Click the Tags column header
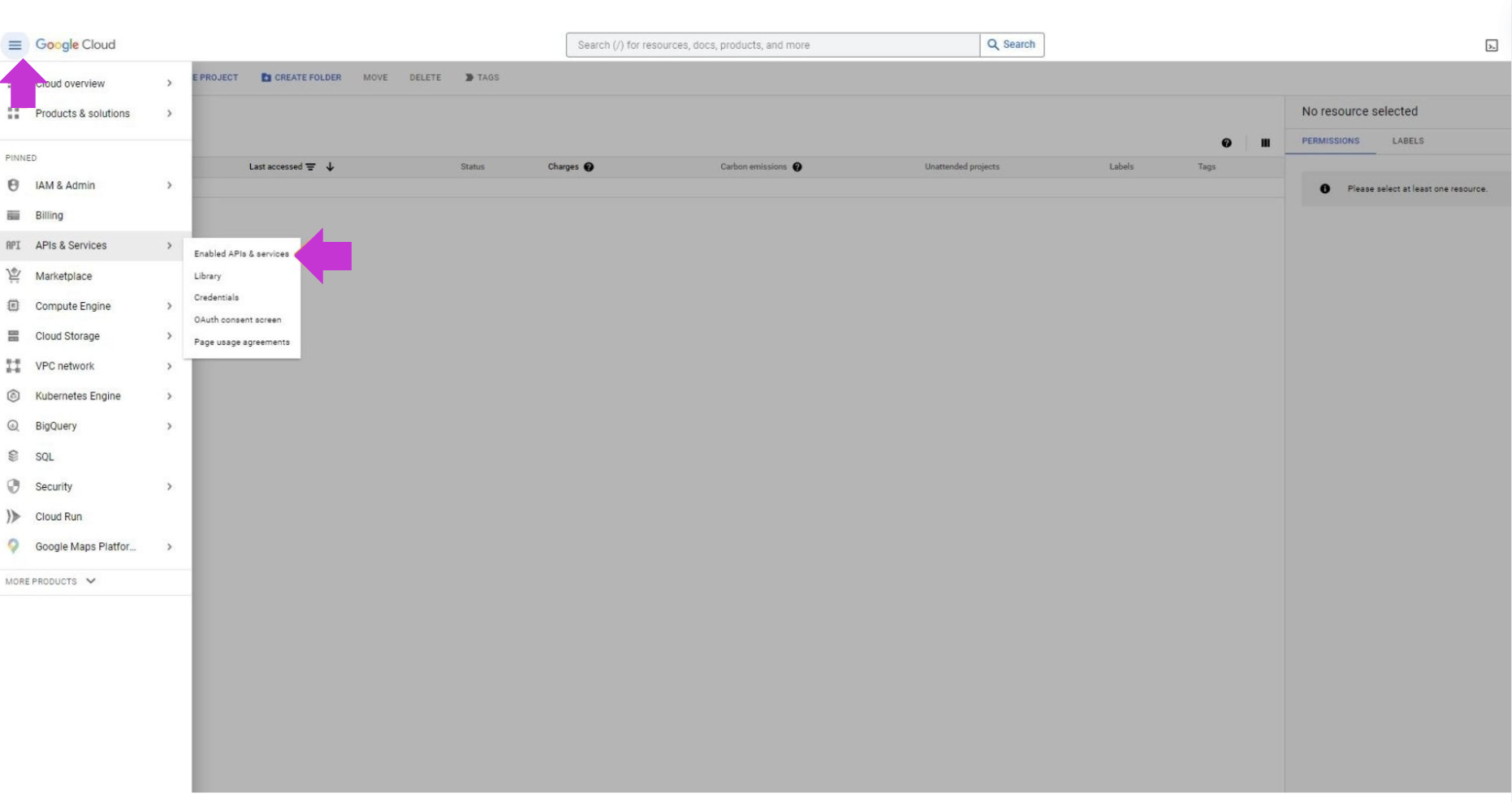 click(1206, 166)
